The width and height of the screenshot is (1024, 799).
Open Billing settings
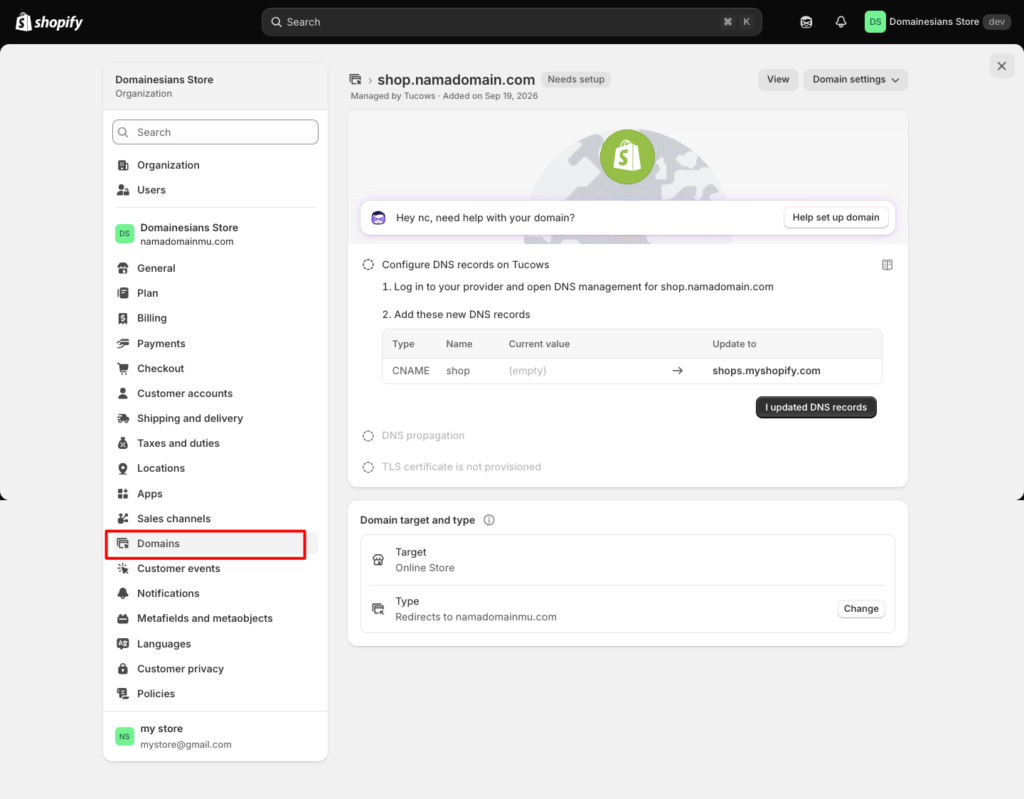(215, 318)
